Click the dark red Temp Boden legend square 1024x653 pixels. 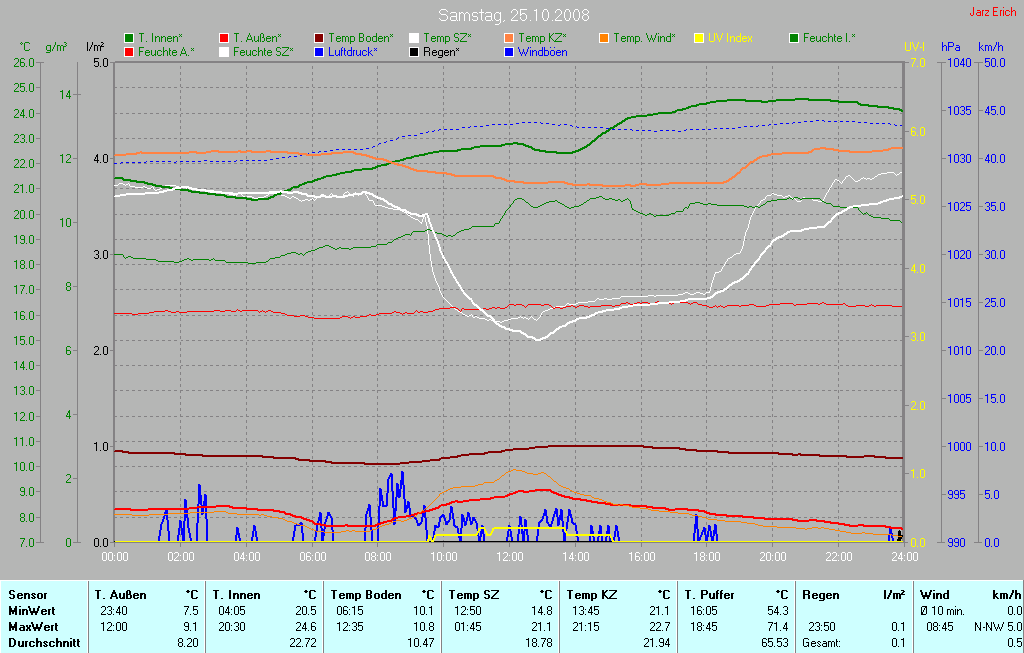pos(319,38)
